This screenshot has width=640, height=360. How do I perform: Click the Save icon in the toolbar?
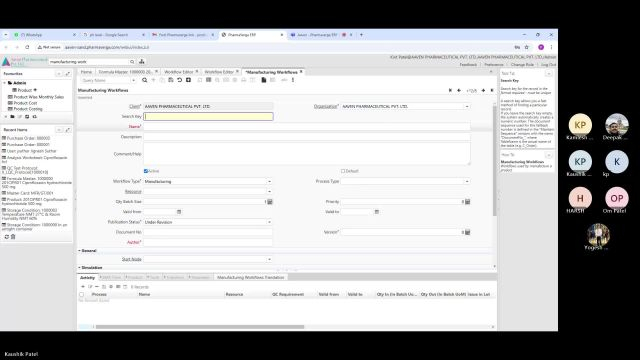tap(171, 80)
